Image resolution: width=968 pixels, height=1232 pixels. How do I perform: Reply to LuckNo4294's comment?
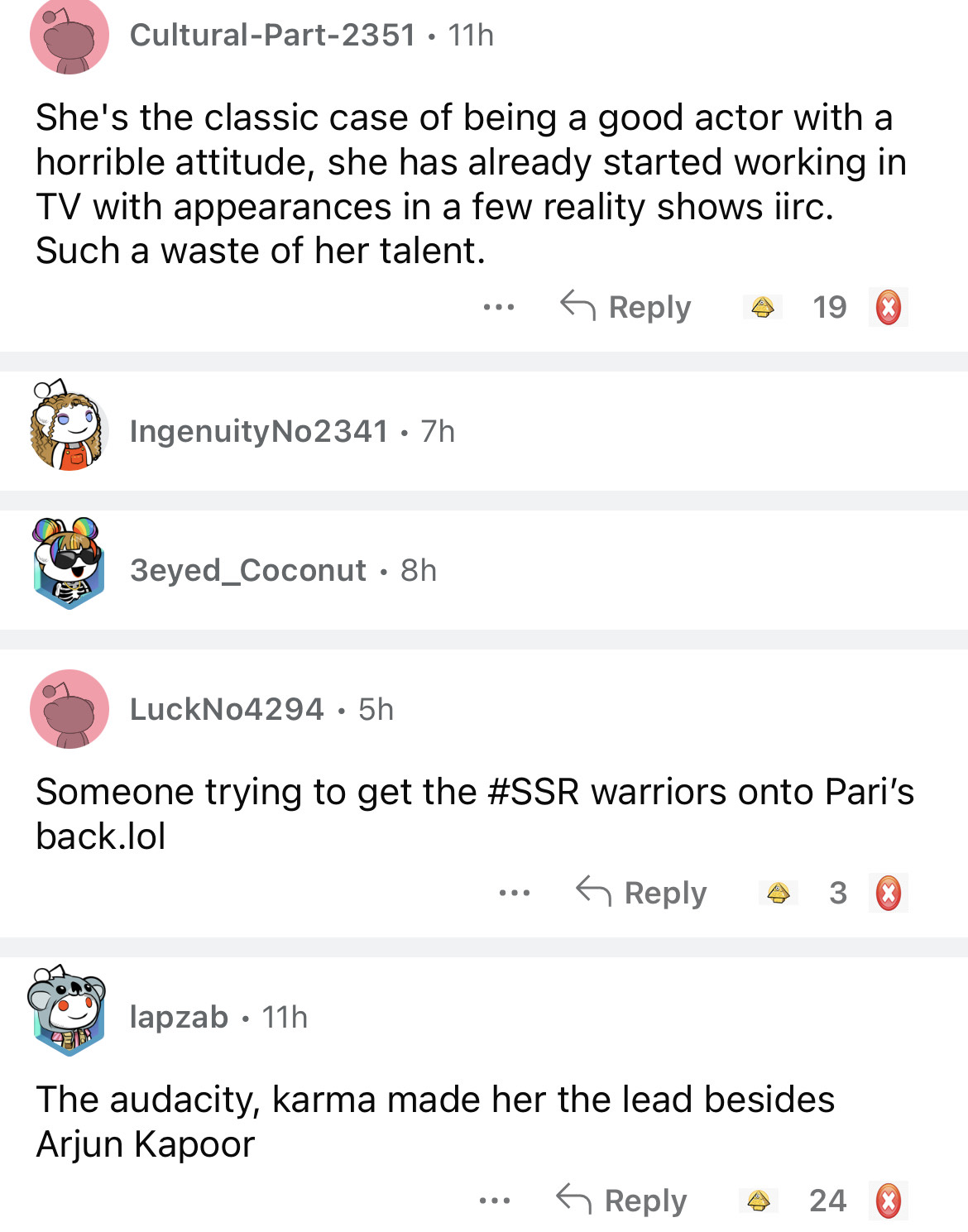[x=641, y=893]
